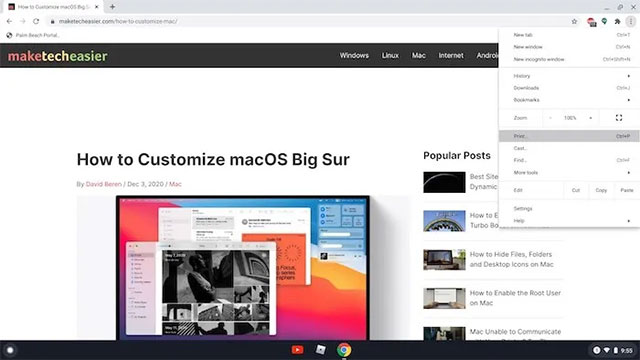Open the Windows navigation link

354,56
